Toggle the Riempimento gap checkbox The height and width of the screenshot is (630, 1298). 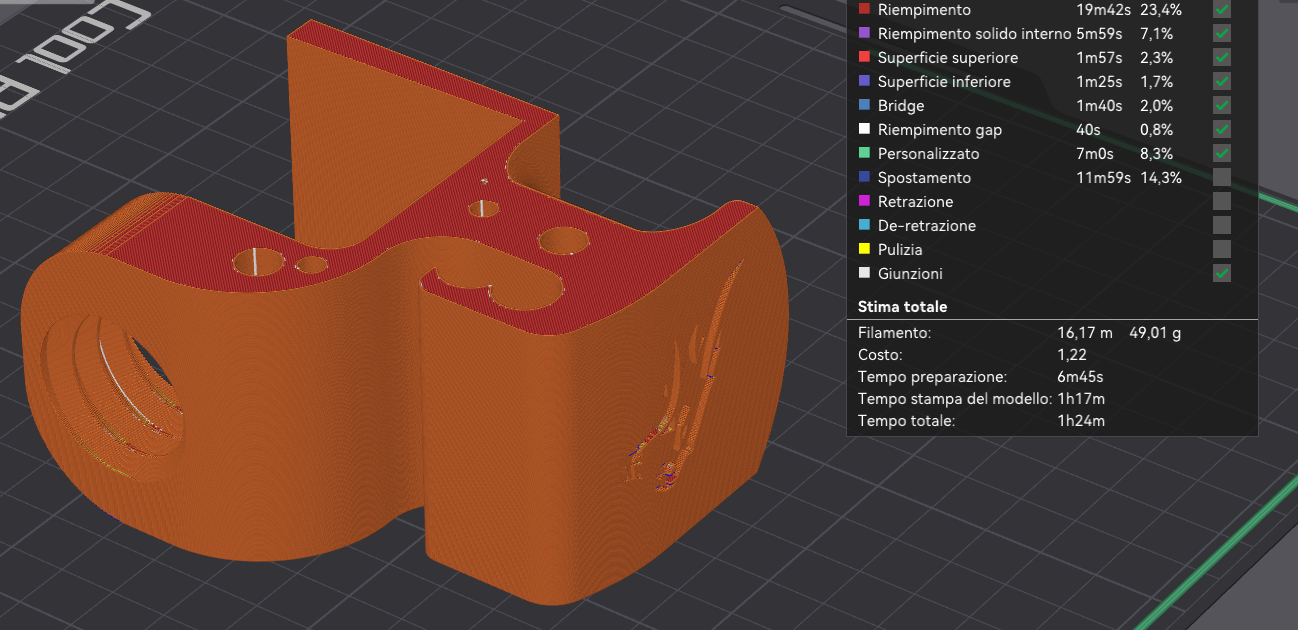[1222, 130]
